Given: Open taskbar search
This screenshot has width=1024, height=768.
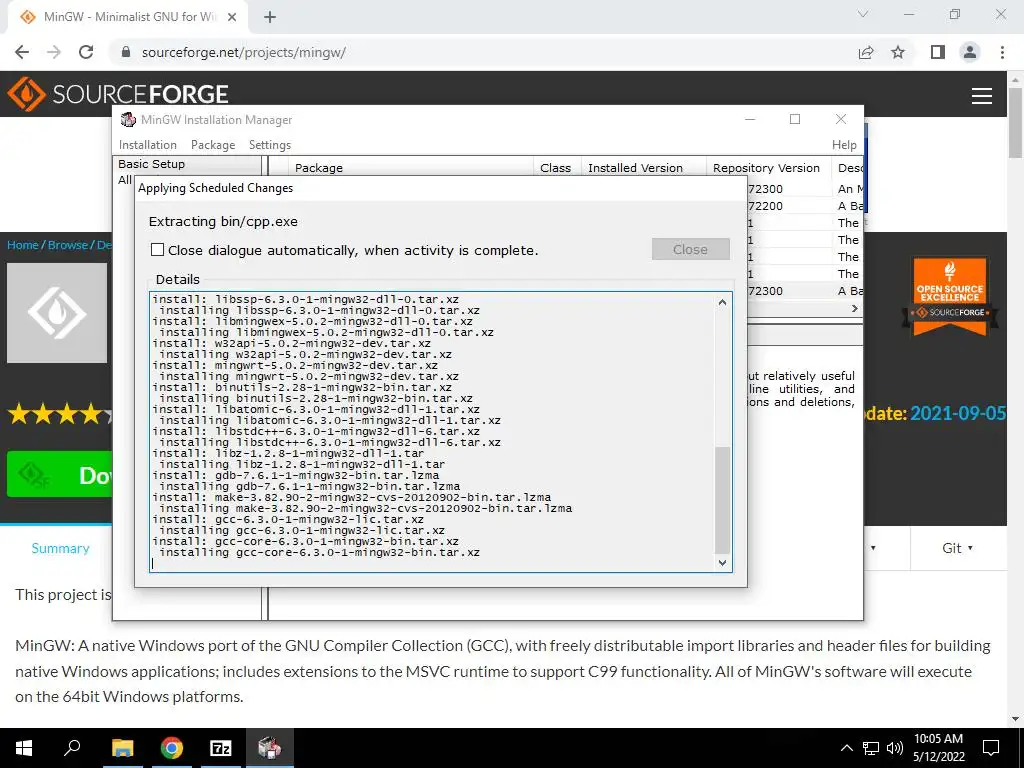Looking at the screenshot, I should pos(72,748).
